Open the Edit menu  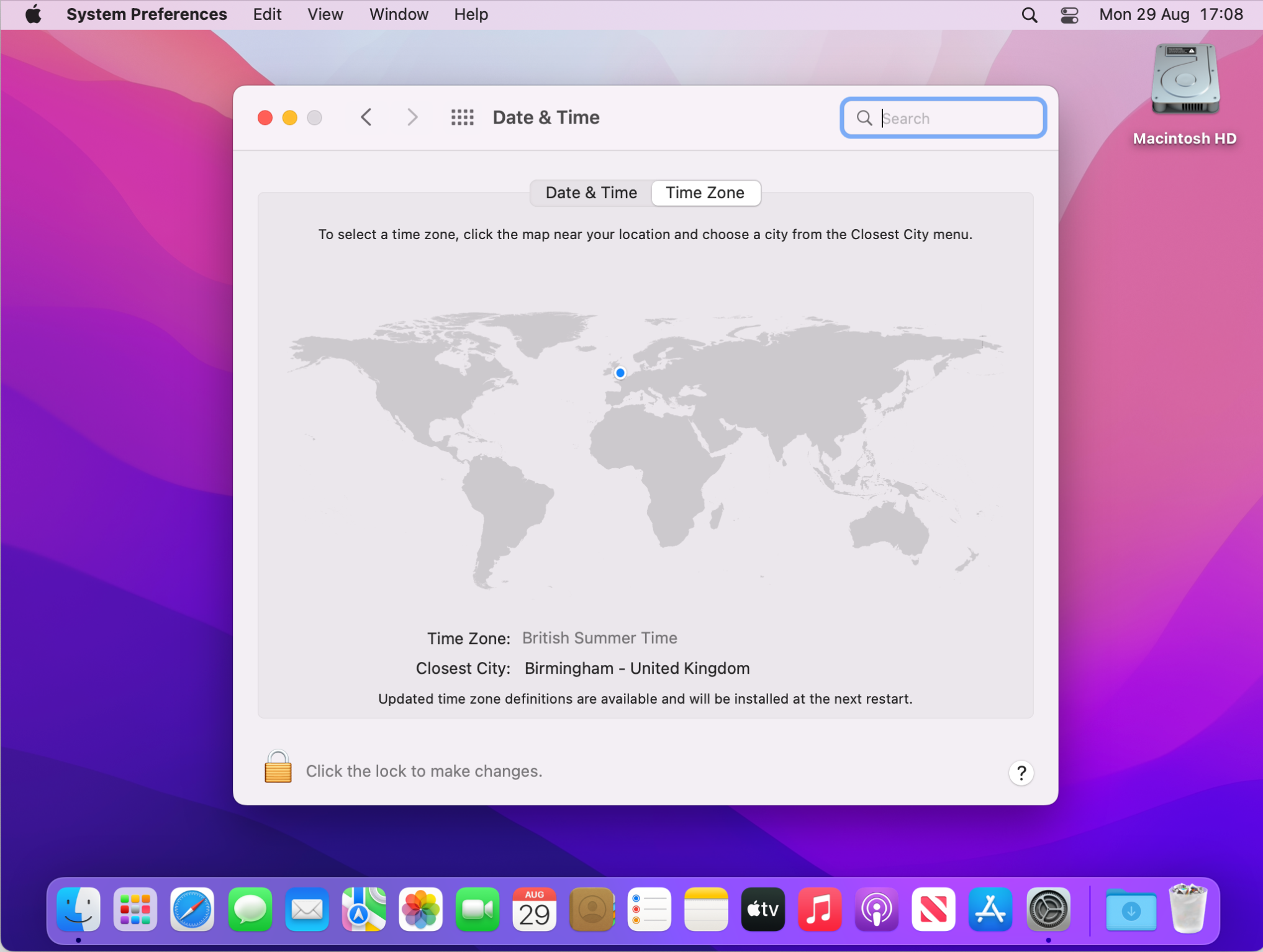pos(267,14)
